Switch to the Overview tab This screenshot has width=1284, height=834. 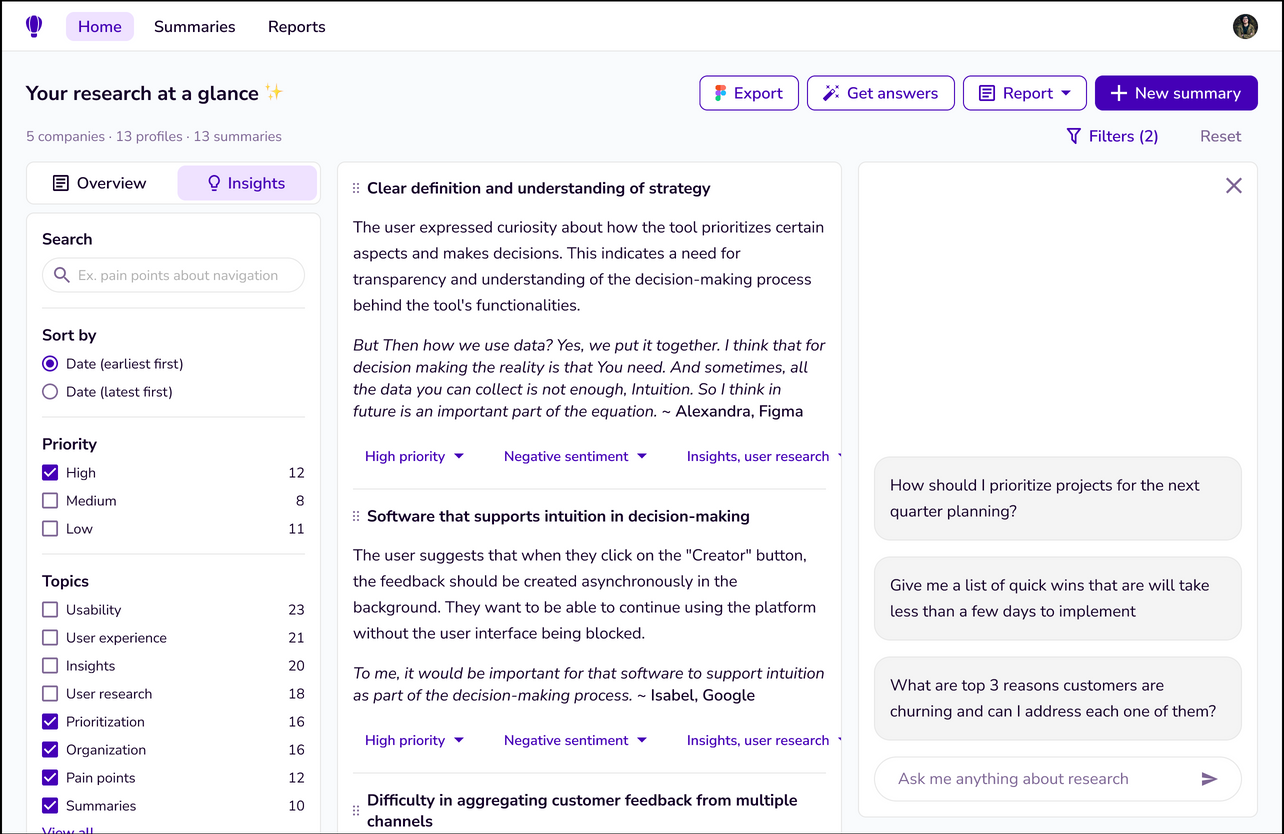100,183
